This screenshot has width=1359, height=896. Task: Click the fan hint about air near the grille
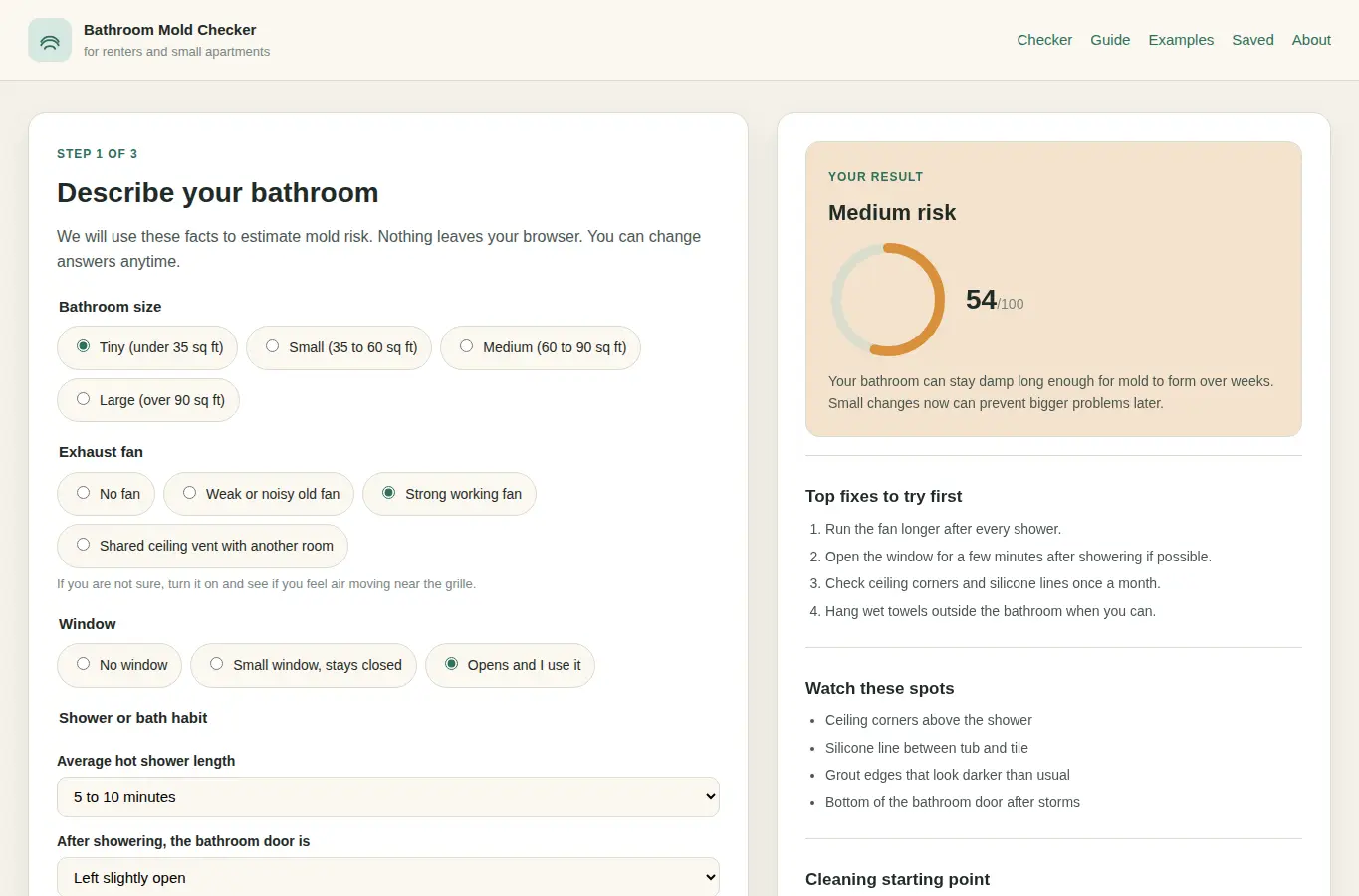[267, 584]
